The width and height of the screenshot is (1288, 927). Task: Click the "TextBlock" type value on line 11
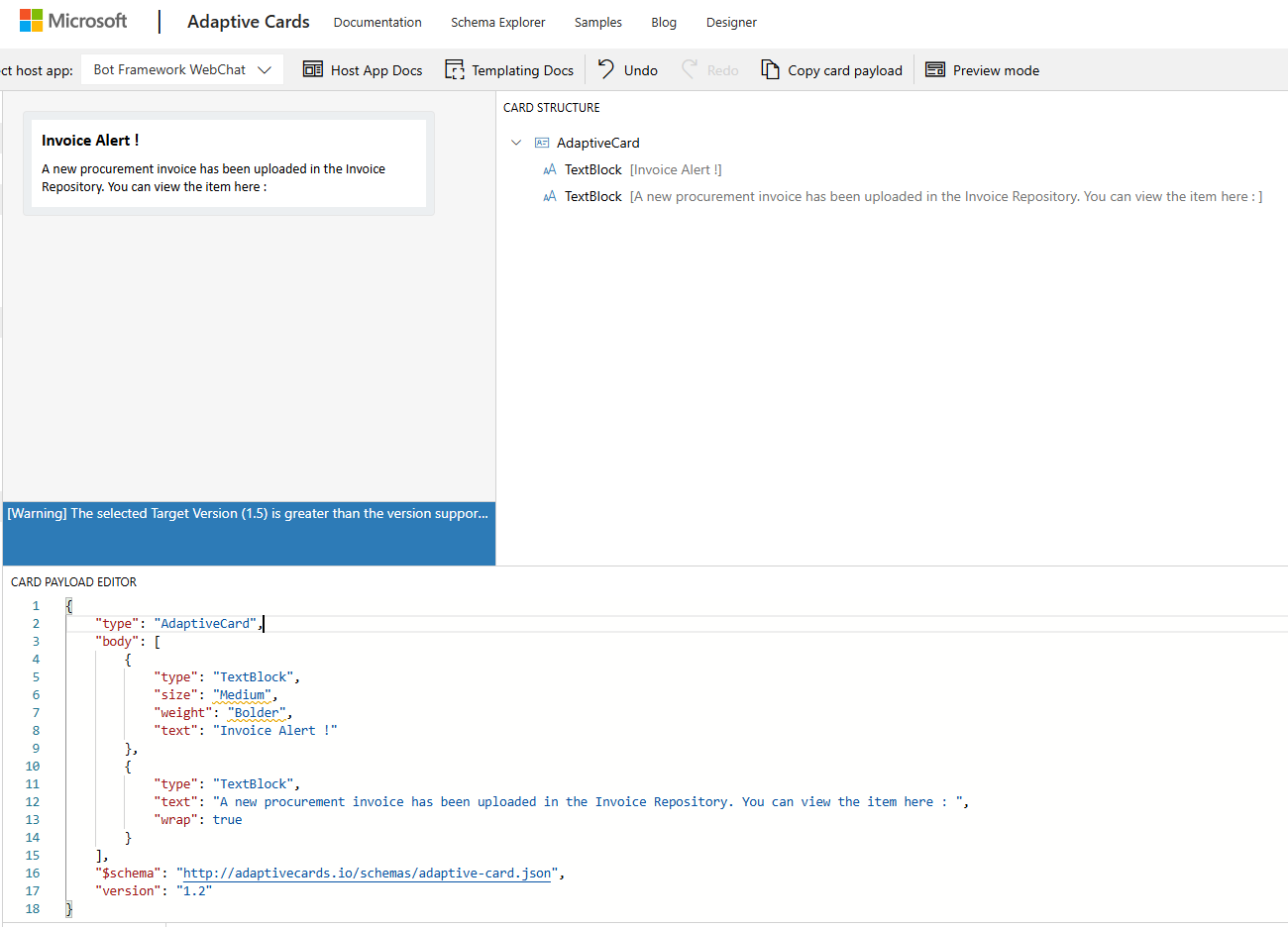coord(254,783)
